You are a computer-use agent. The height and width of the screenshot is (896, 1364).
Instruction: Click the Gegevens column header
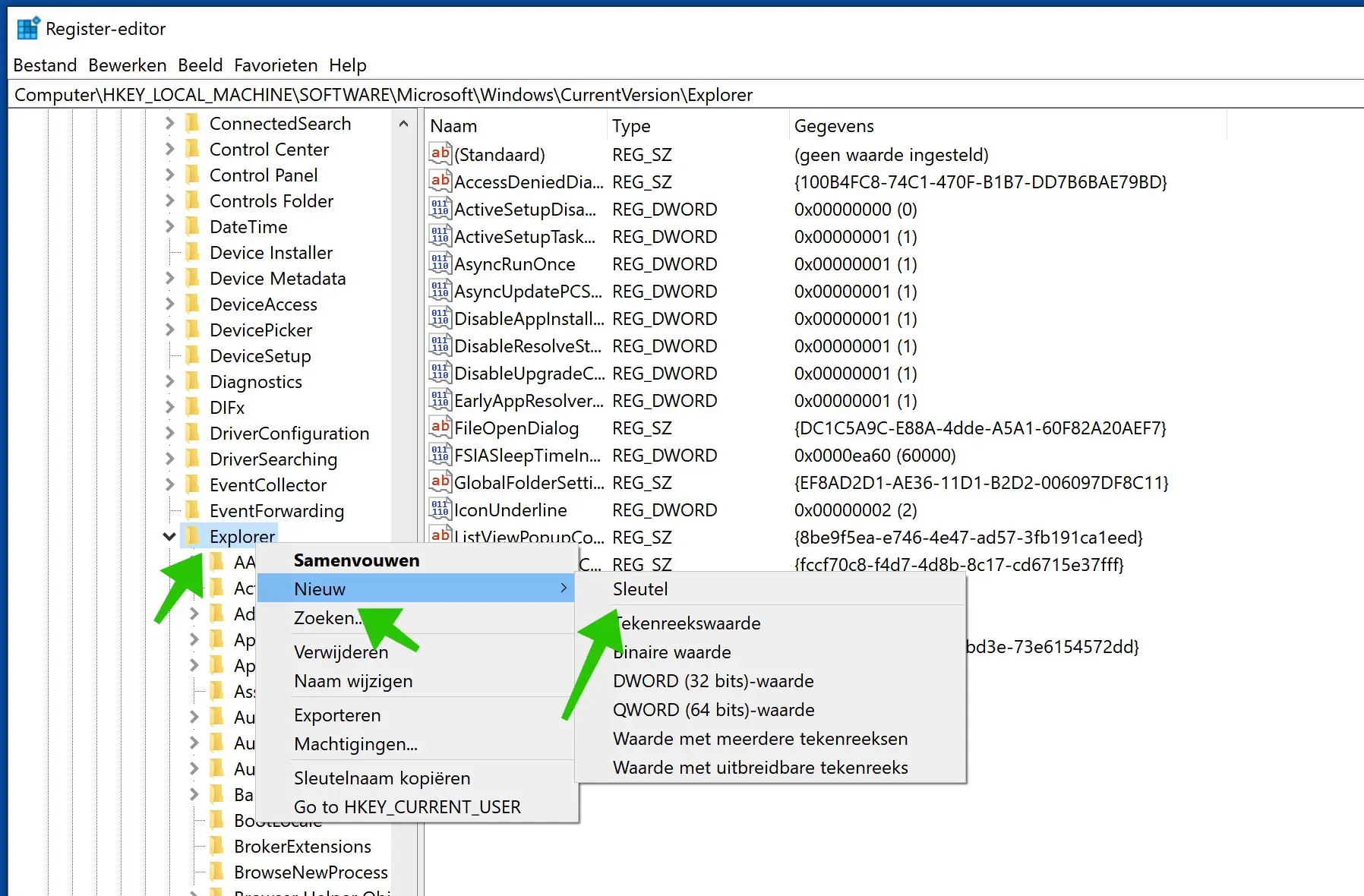click(x=1008, y=125)
